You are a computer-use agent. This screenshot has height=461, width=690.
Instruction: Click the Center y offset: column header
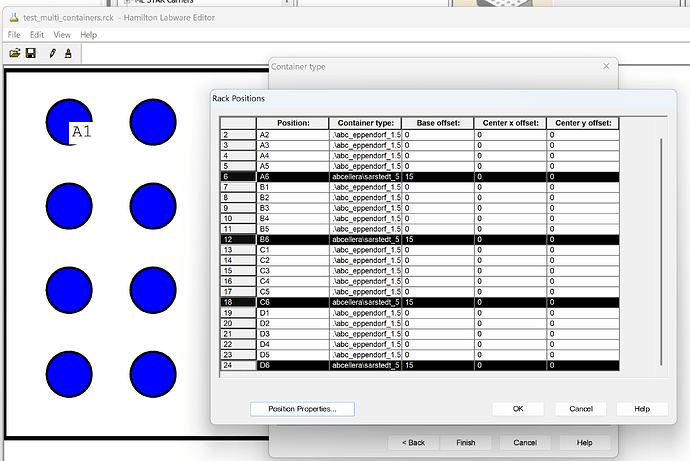(583, 123)
